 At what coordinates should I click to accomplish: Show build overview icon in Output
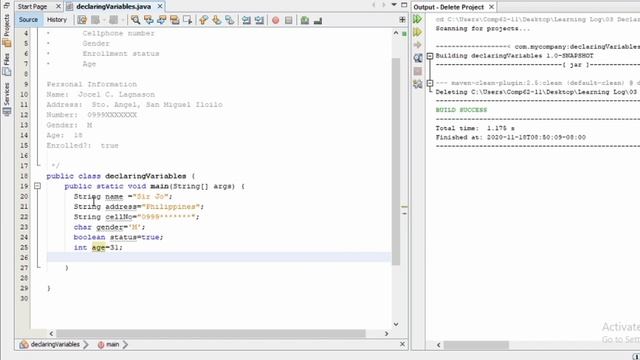point(418,58)
